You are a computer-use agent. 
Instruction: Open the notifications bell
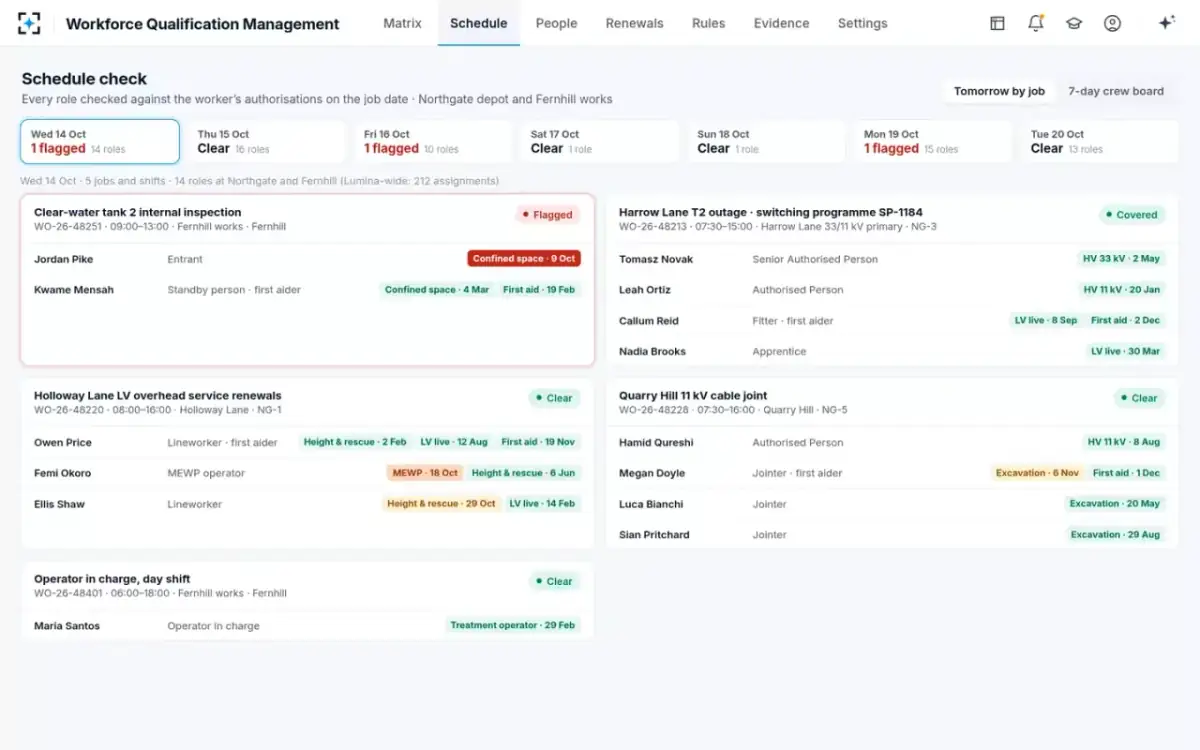click(1036, 23)
